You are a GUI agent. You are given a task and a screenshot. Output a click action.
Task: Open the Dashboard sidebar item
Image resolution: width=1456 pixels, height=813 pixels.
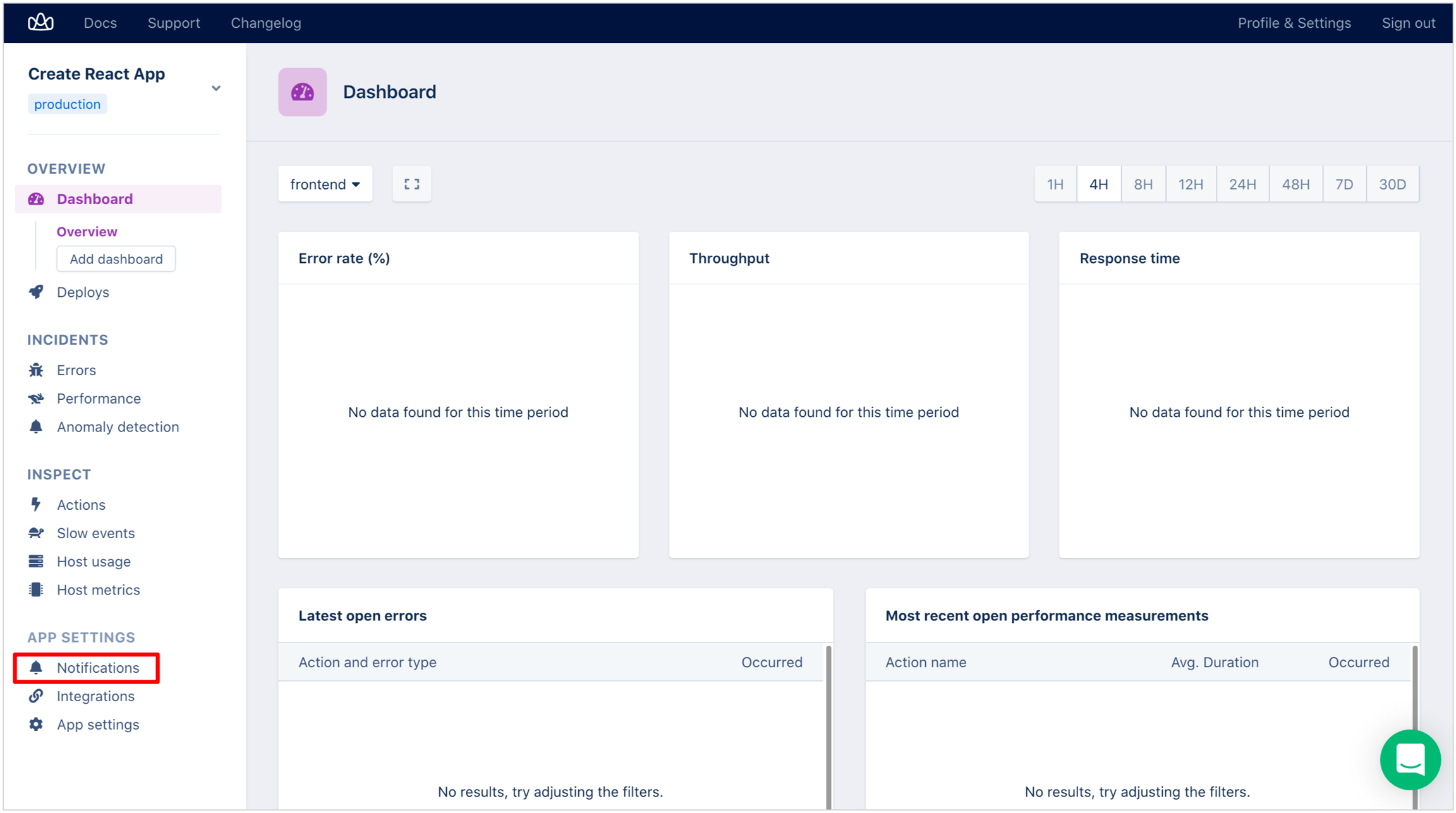click(118, 199)
